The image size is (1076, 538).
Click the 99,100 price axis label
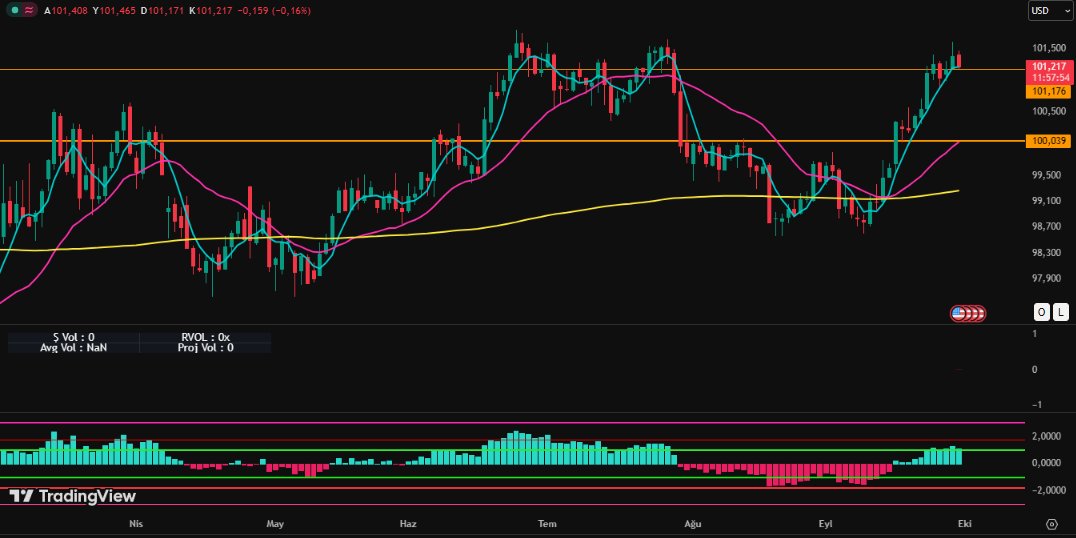(1048, 200)
